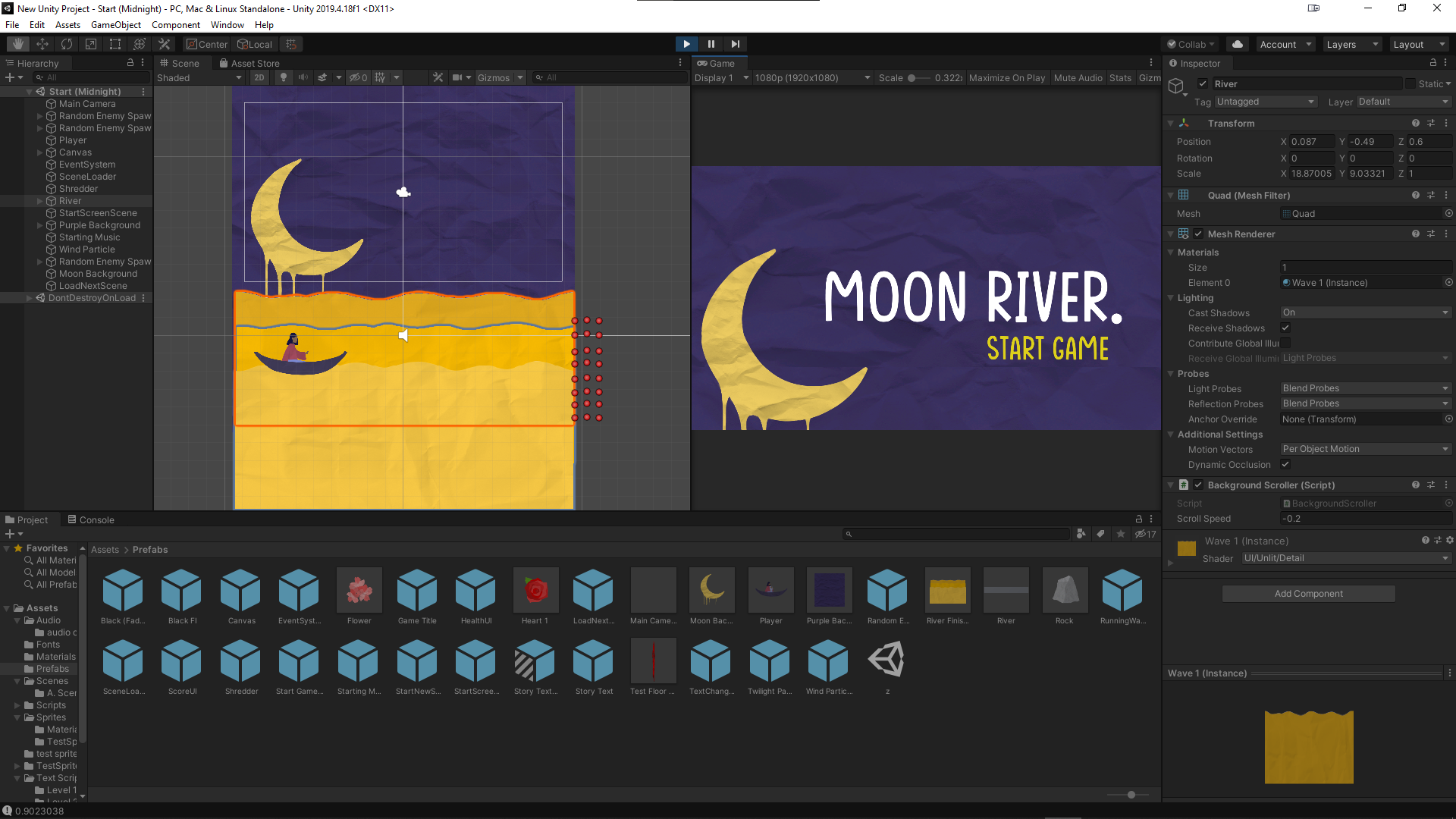Select the Rotate tool

pyautogui.click(x=67, y=44)
